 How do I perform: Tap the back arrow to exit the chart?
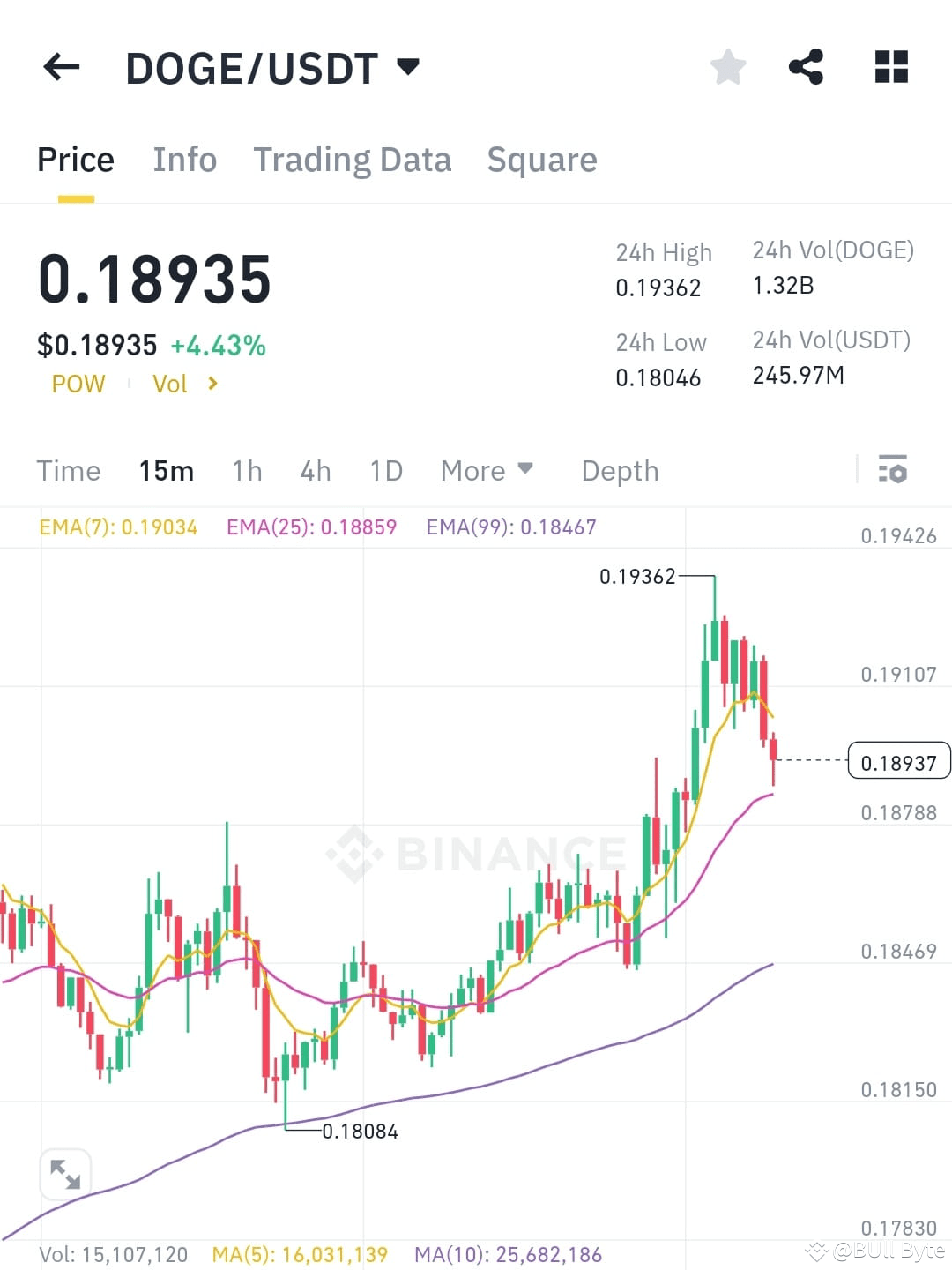pos(60,67)
